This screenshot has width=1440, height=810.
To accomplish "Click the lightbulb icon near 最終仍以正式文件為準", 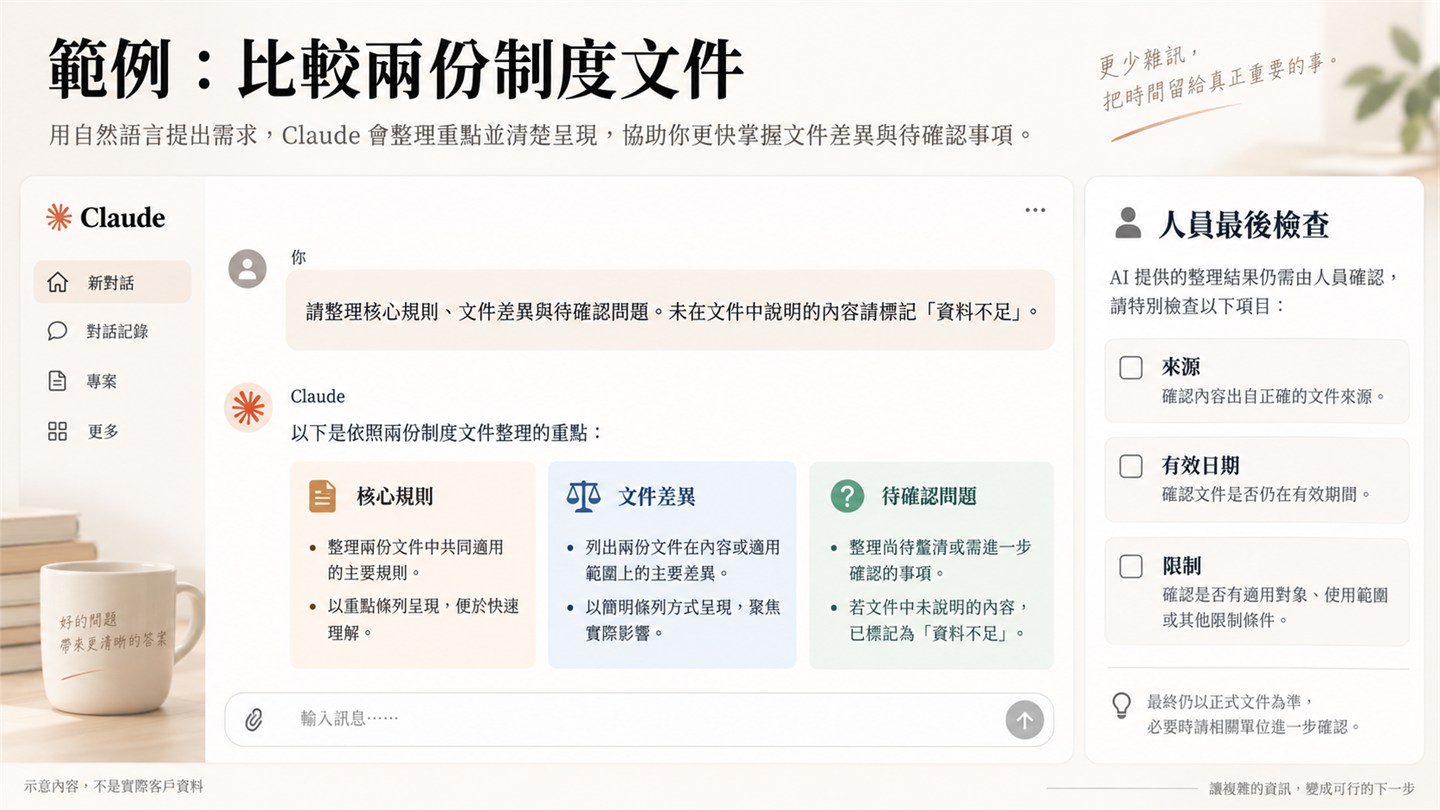I will click(x=1122, y=705).
